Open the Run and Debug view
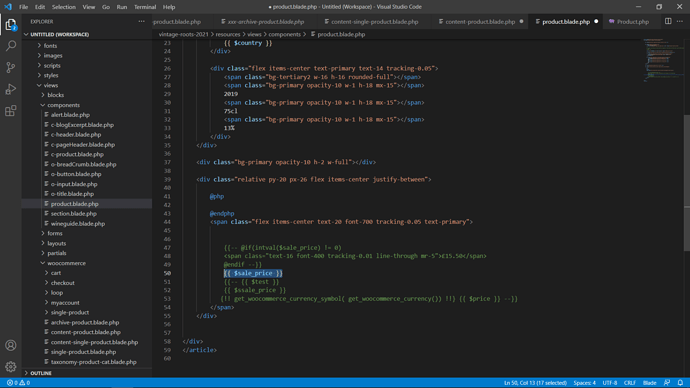690x388 pixels. click(11, 89)
